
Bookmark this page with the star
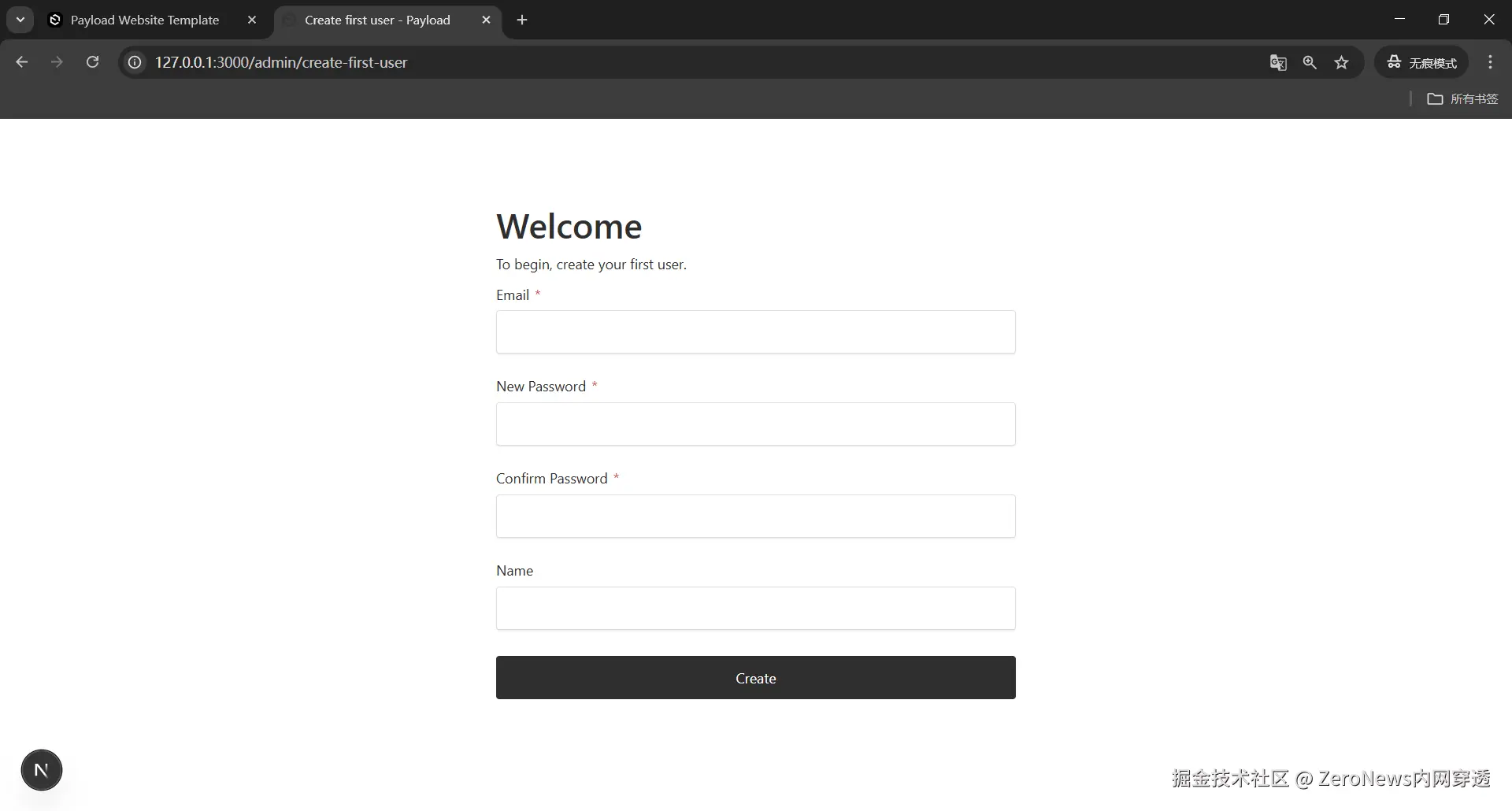point(1342,62)
